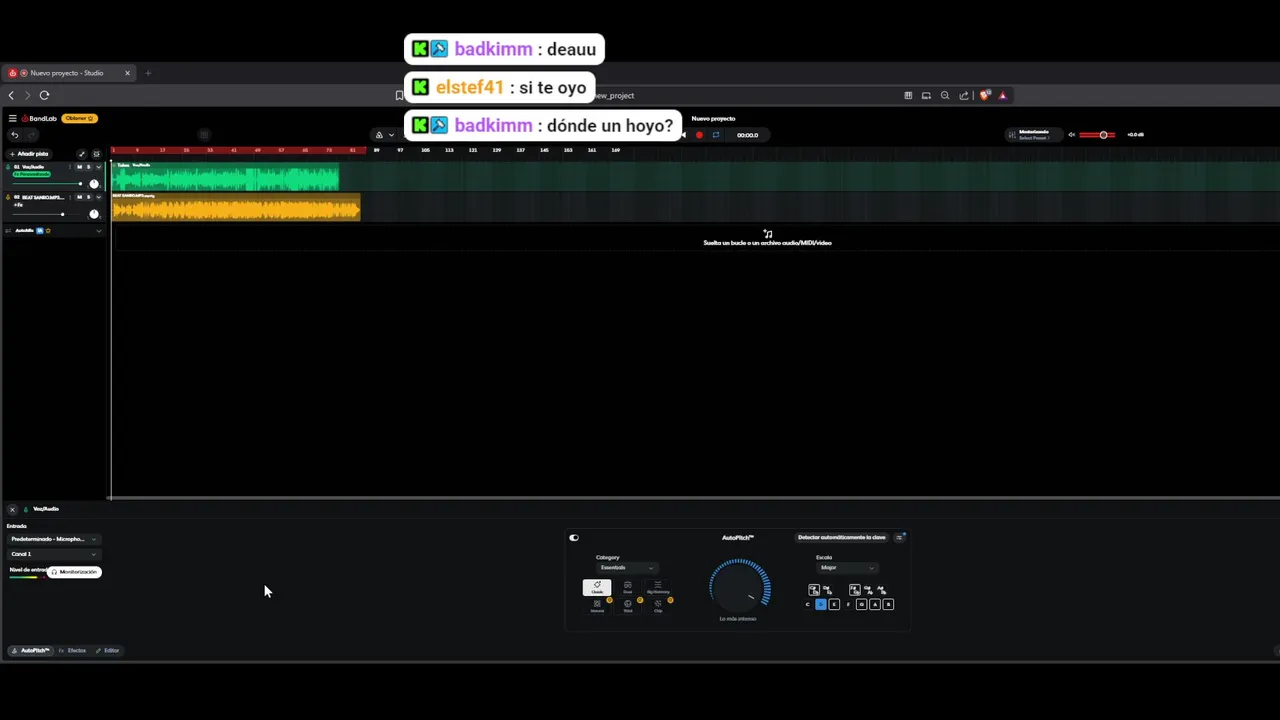The width and height of the screenshot is (1280, 720).
Task: Open the Escala Mayor dropdown
Action: click(x=847, y=568)
